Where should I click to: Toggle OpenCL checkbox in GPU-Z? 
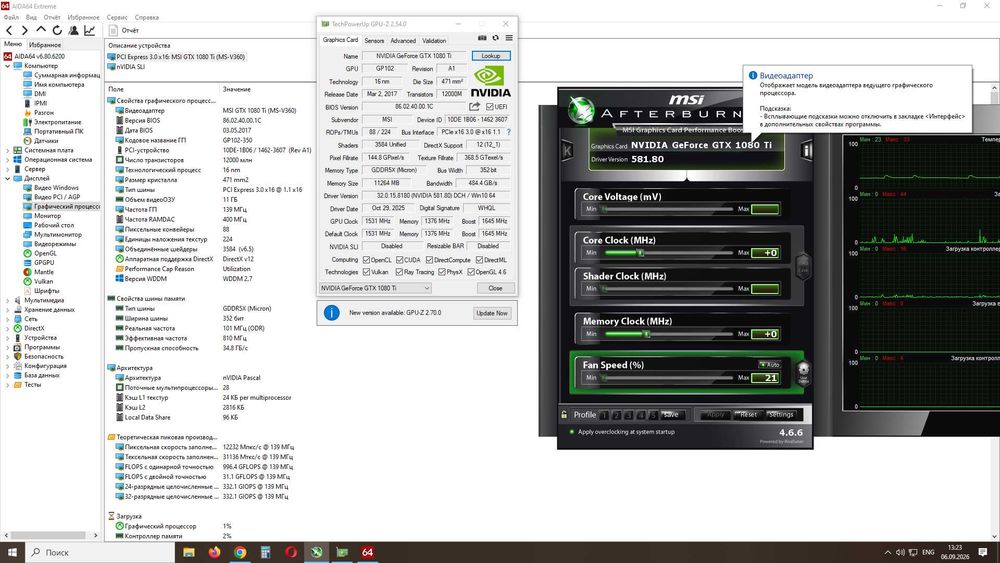click(366, 260)
